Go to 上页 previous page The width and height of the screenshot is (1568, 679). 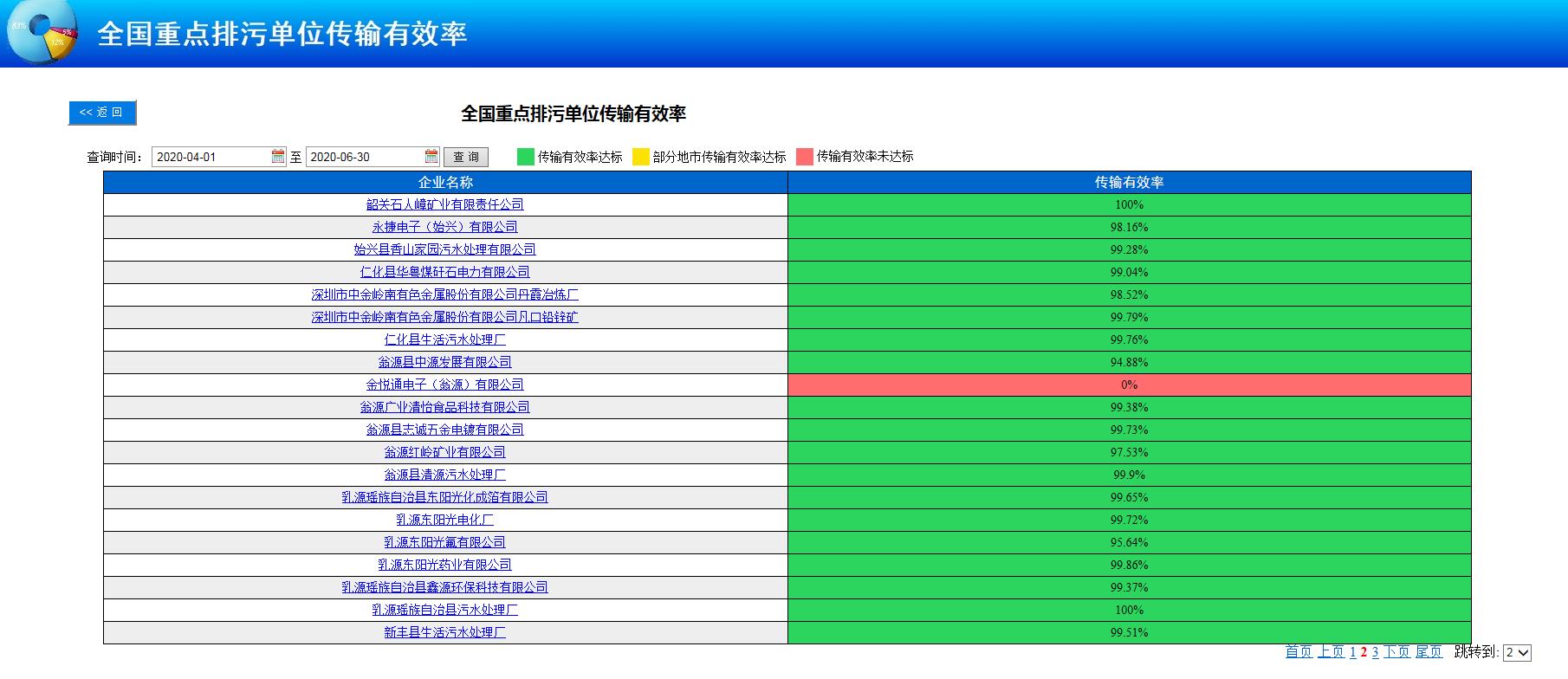click(1332, 652)
